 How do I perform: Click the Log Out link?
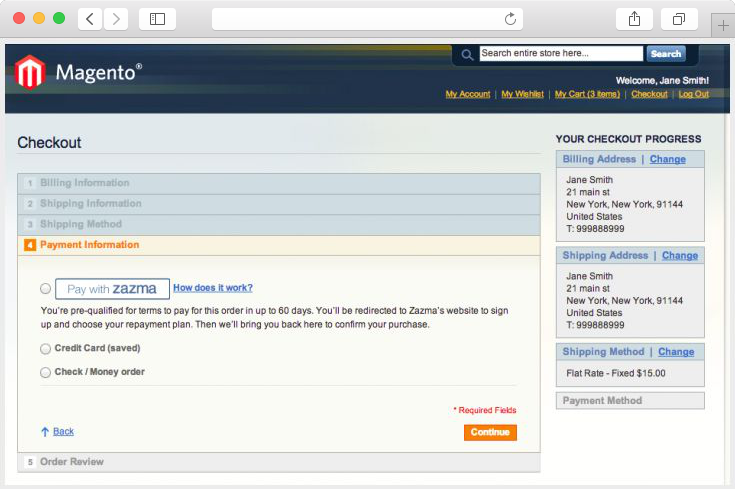694,94
